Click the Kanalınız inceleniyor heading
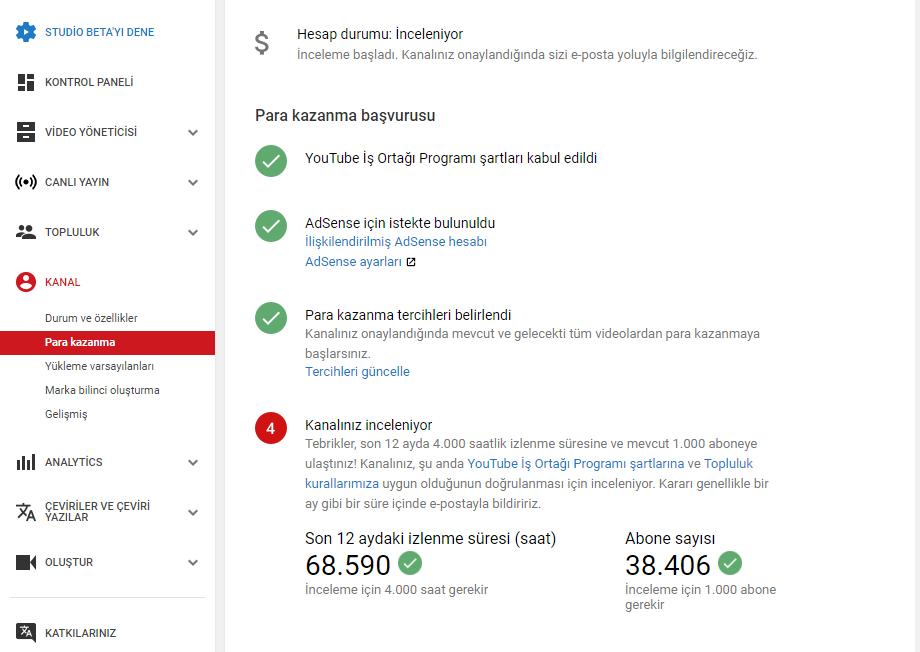The image size is (920, 652). pos(368,425)
